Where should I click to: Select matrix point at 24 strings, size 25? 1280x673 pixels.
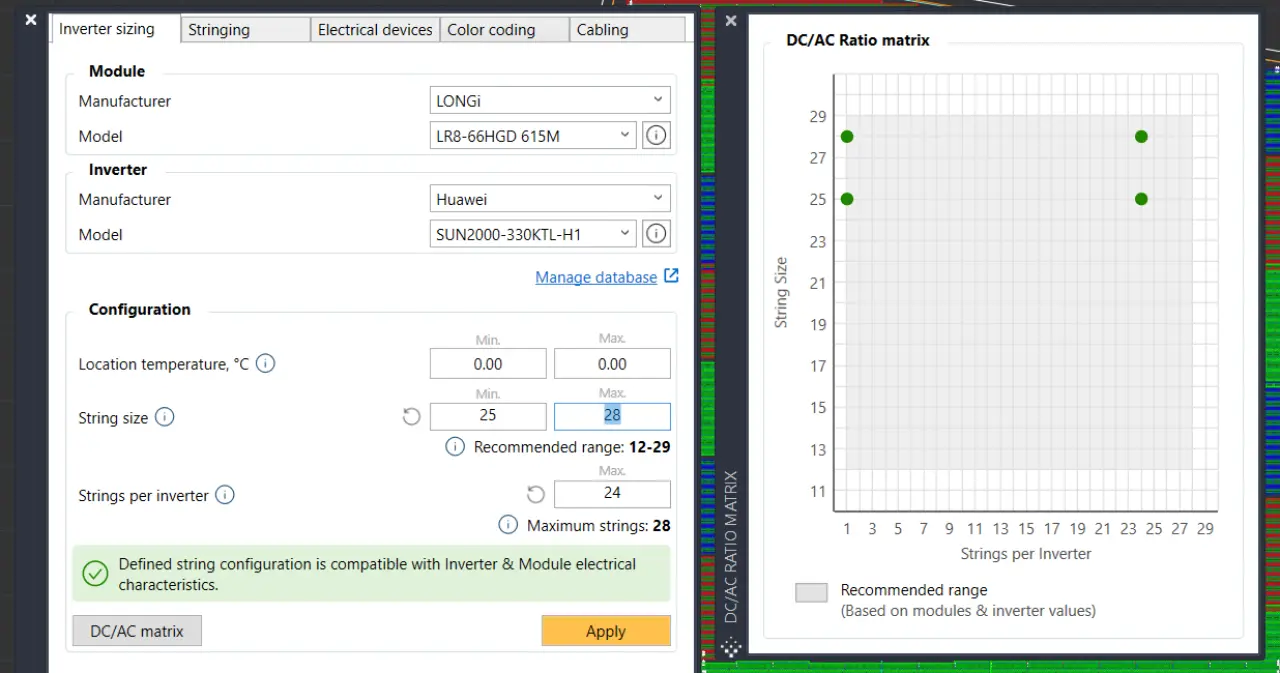1141,199
